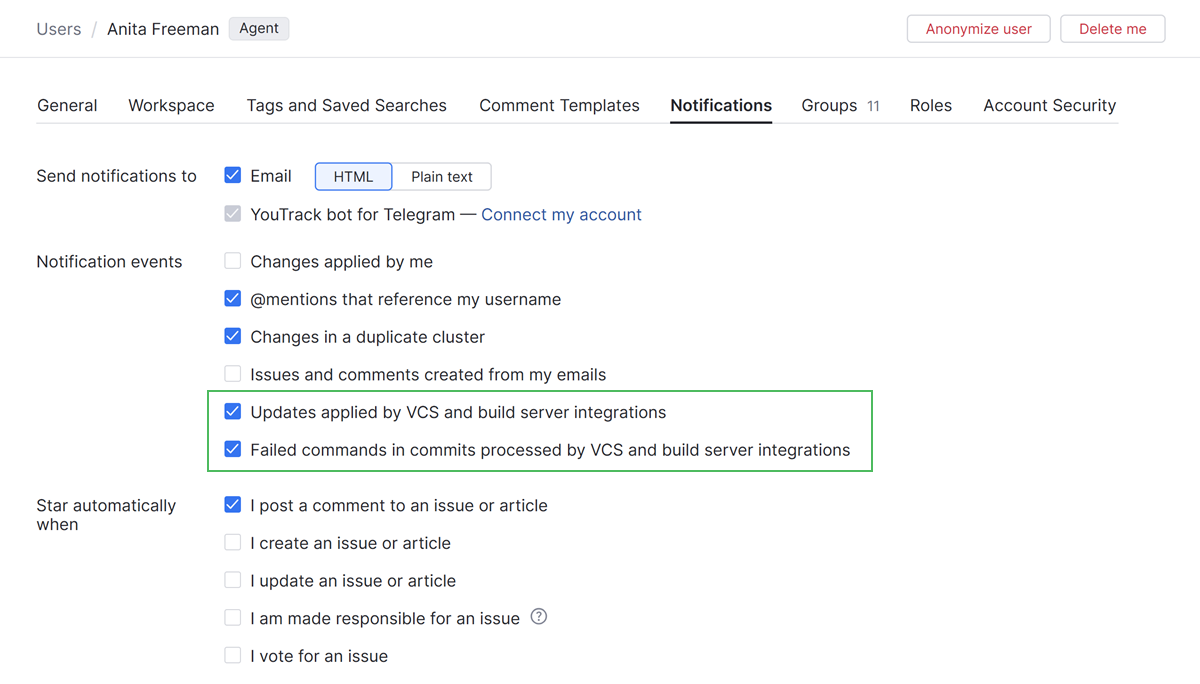This screenshot has width=1200, height=684.
Task: Click the Anonymize user button
Action: click(x=978, y=29)
